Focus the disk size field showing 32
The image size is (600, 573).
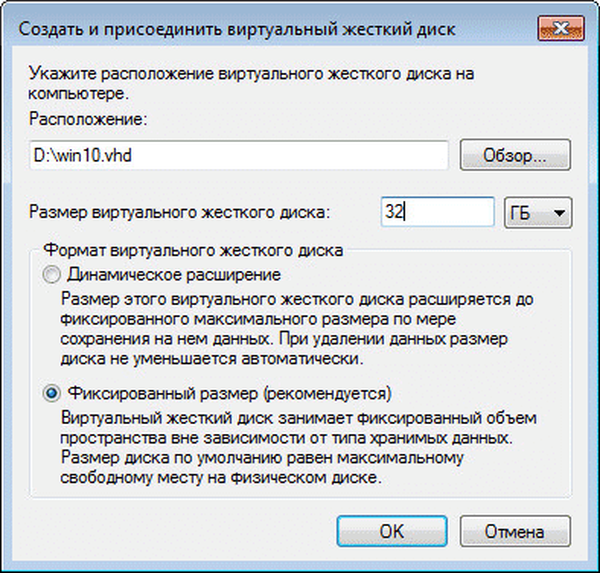pyautogui.click(x=437, y=211)
